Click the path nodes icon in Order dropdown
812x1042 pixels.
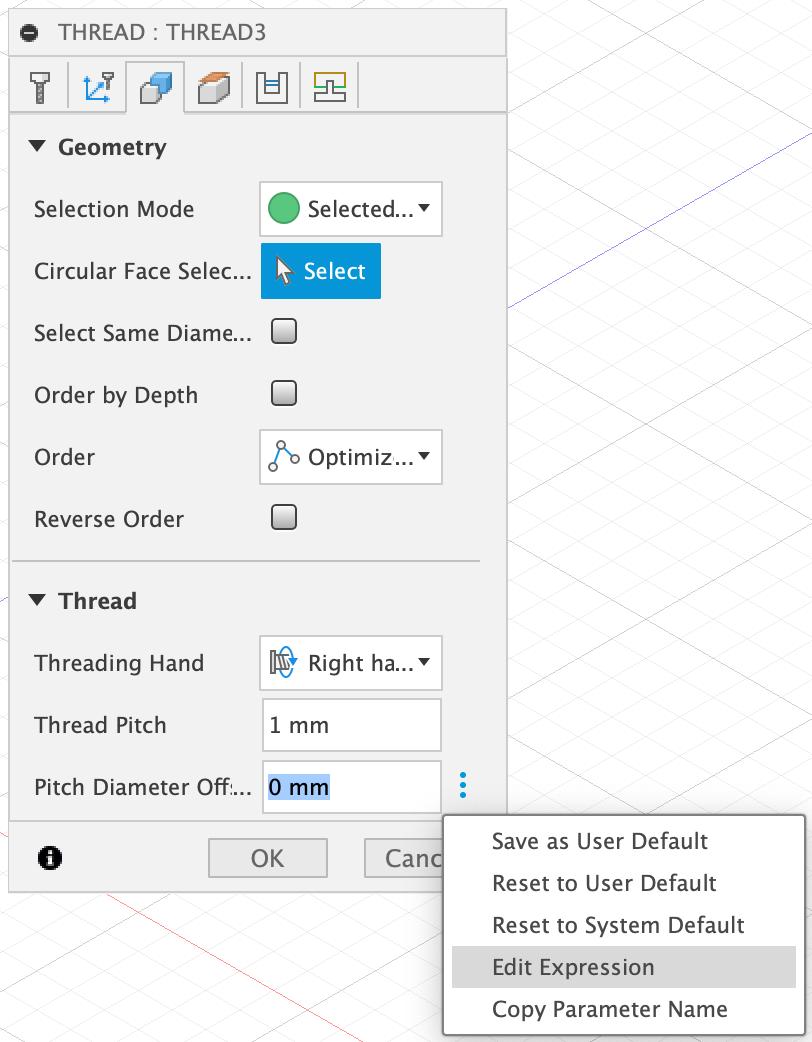pyautogui.click(x=284, y=457)
